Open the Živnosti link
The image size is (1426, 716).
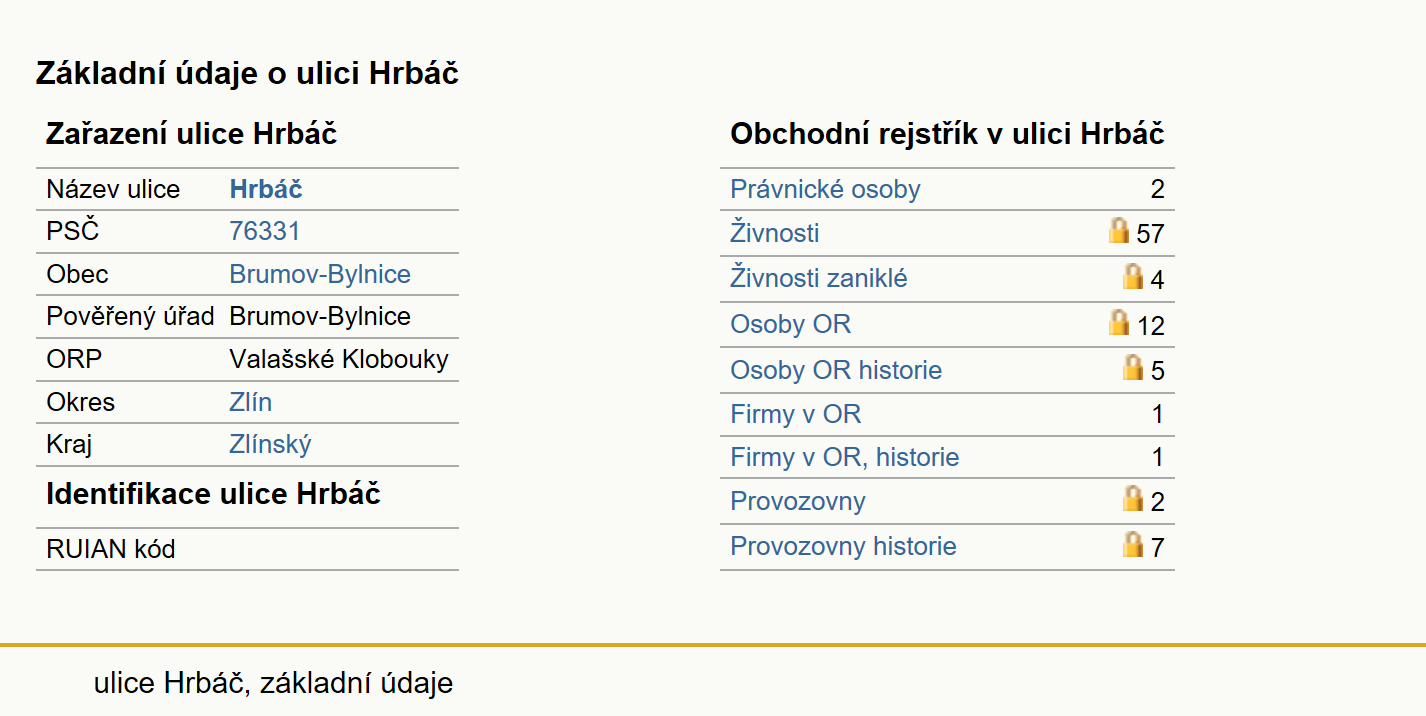(x=775, y=233)
